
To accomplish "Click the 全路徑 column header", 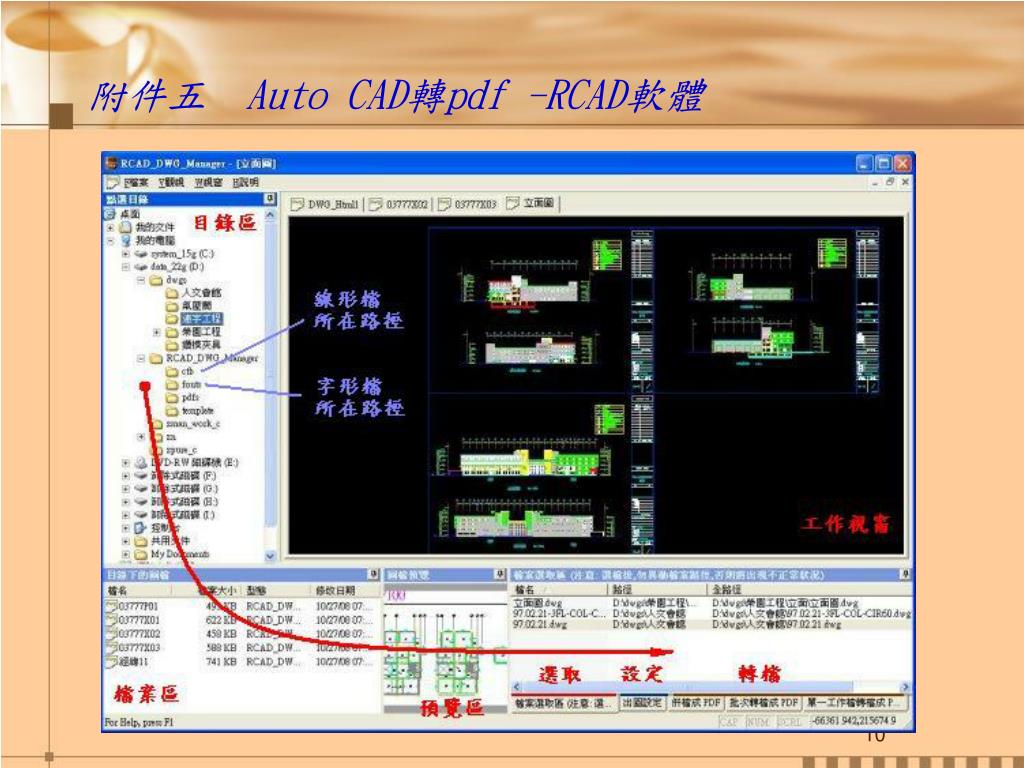I will tap(810, 590).
